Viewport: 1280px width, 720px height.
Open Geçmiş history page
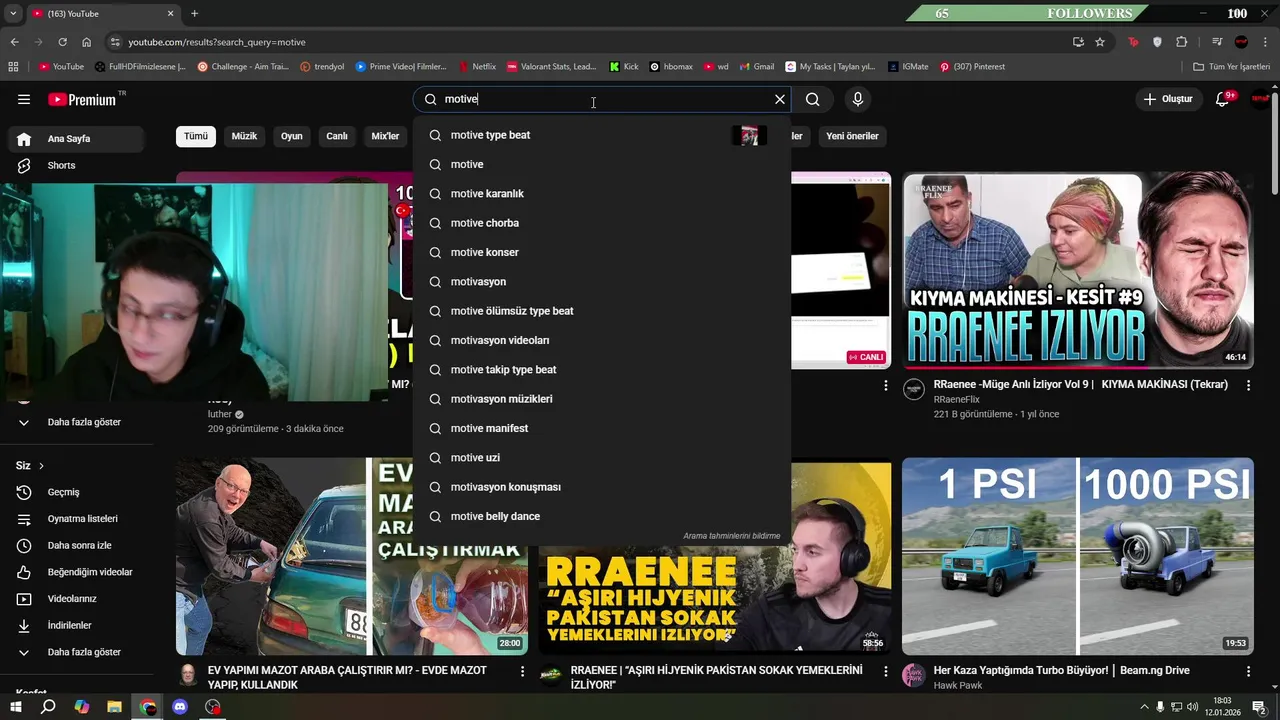78,492
